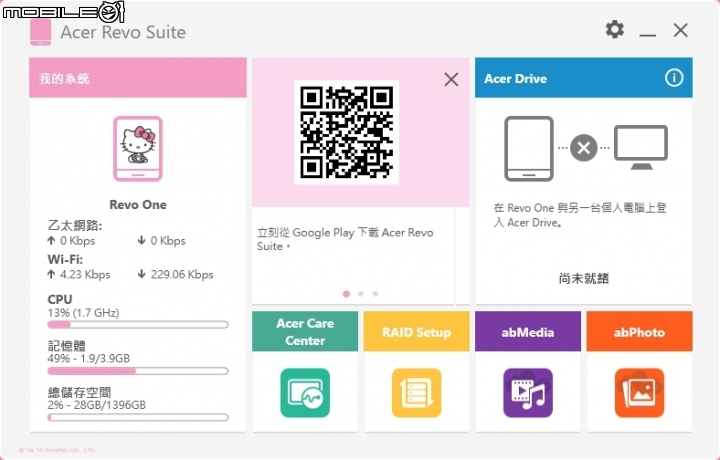
Task: Select the second carousel page dot
Action: point(361,294)
